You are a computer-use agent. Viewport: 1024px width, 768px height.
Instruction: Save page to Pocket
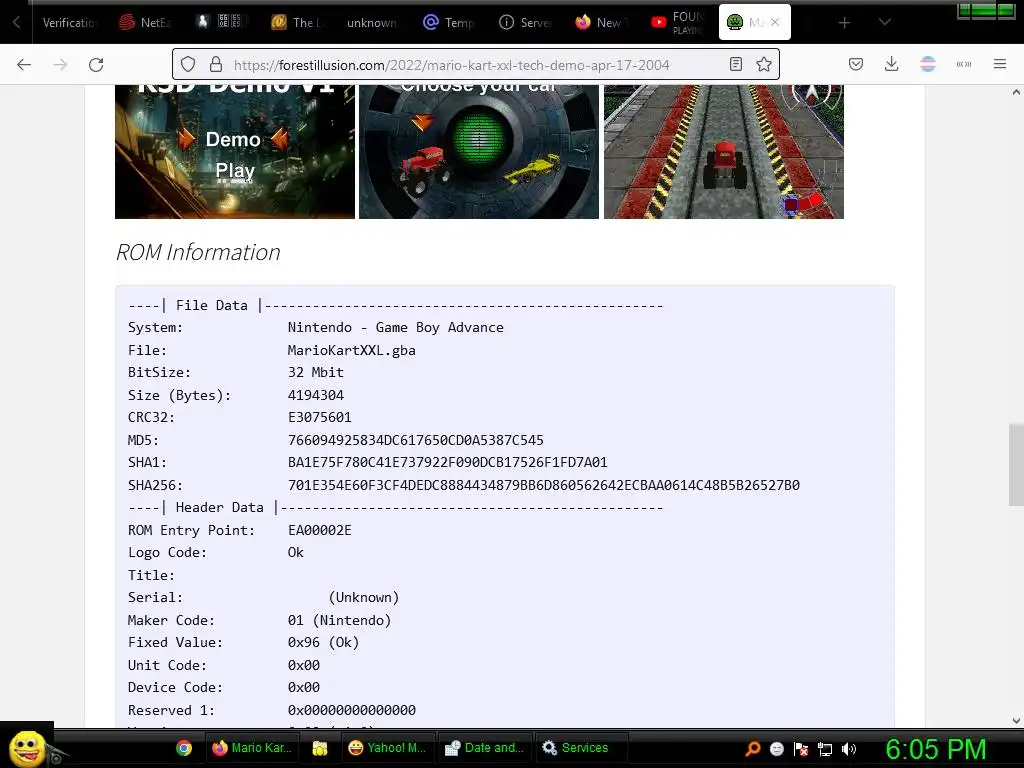[x=856, y=64]
